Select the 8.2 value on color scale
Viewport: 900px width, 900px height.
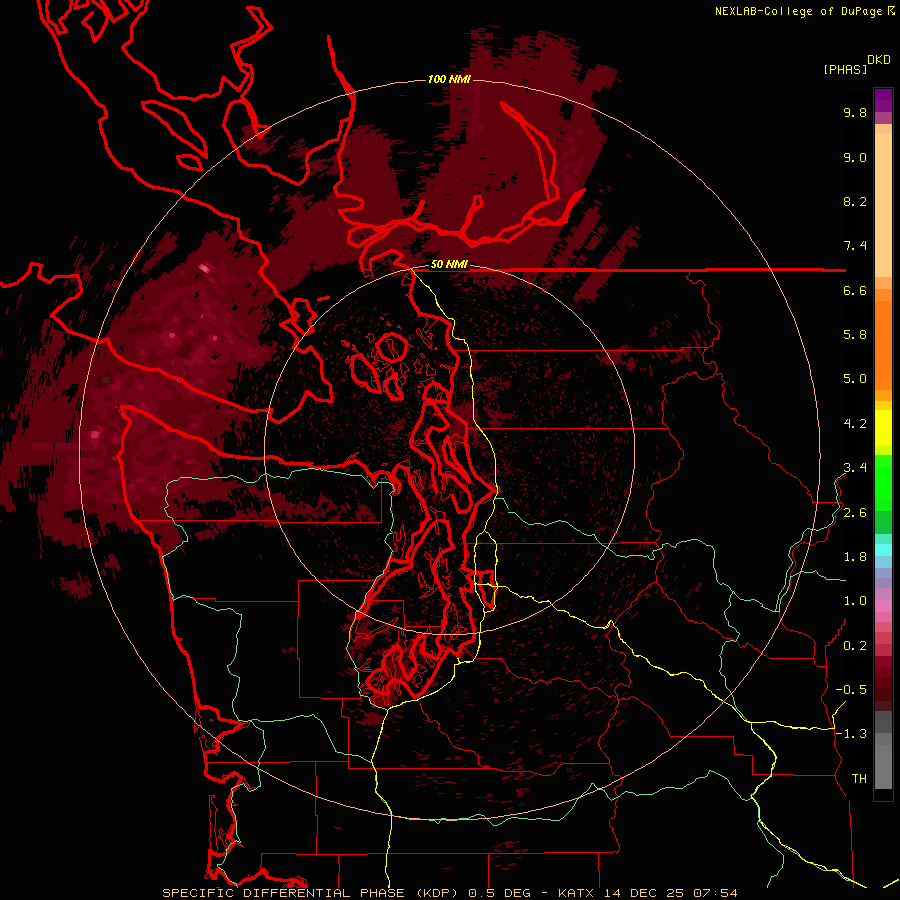pos(855,201)
